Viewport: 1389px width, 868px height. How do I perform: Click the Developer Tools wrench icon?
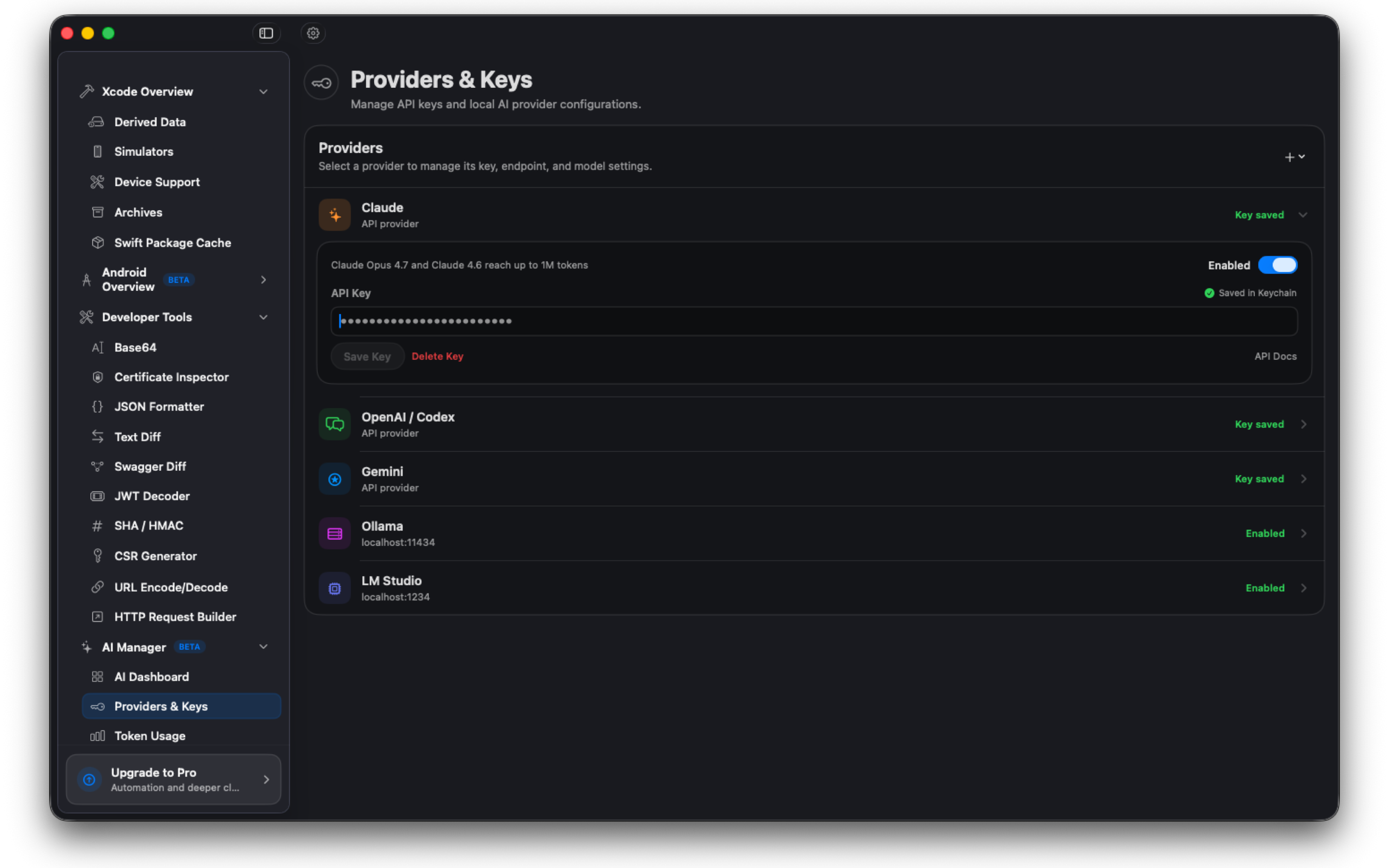pyautogui.click(x=87, y=317)
